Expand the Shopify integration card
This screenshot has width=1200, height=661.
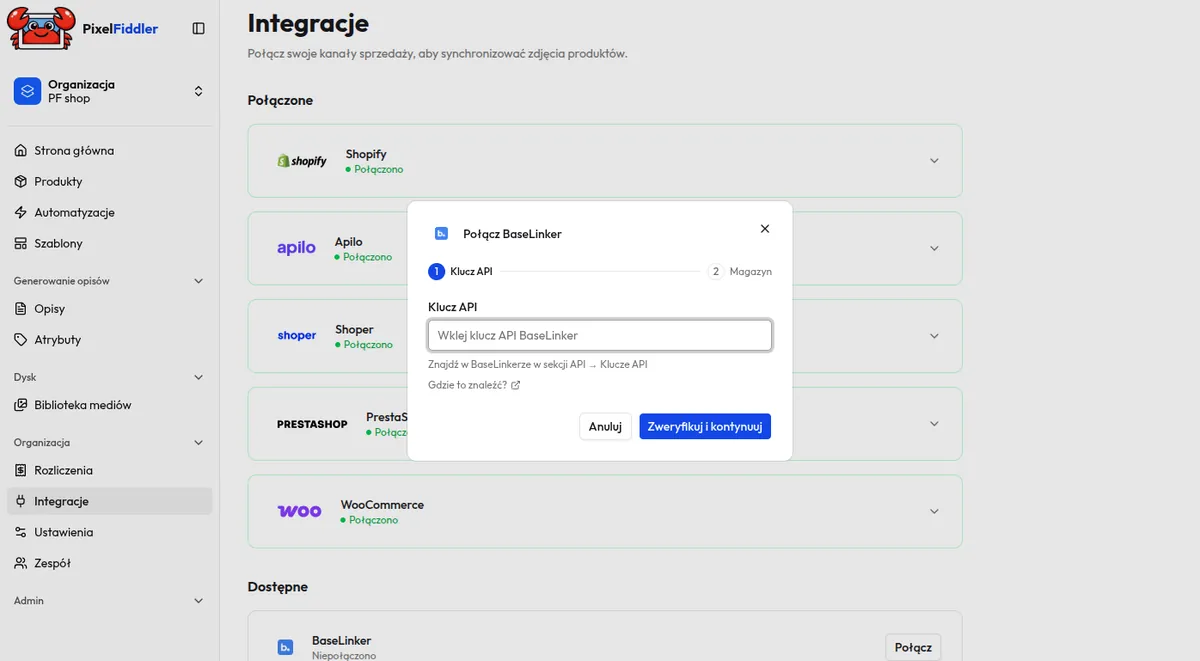(x=934, y=161)
